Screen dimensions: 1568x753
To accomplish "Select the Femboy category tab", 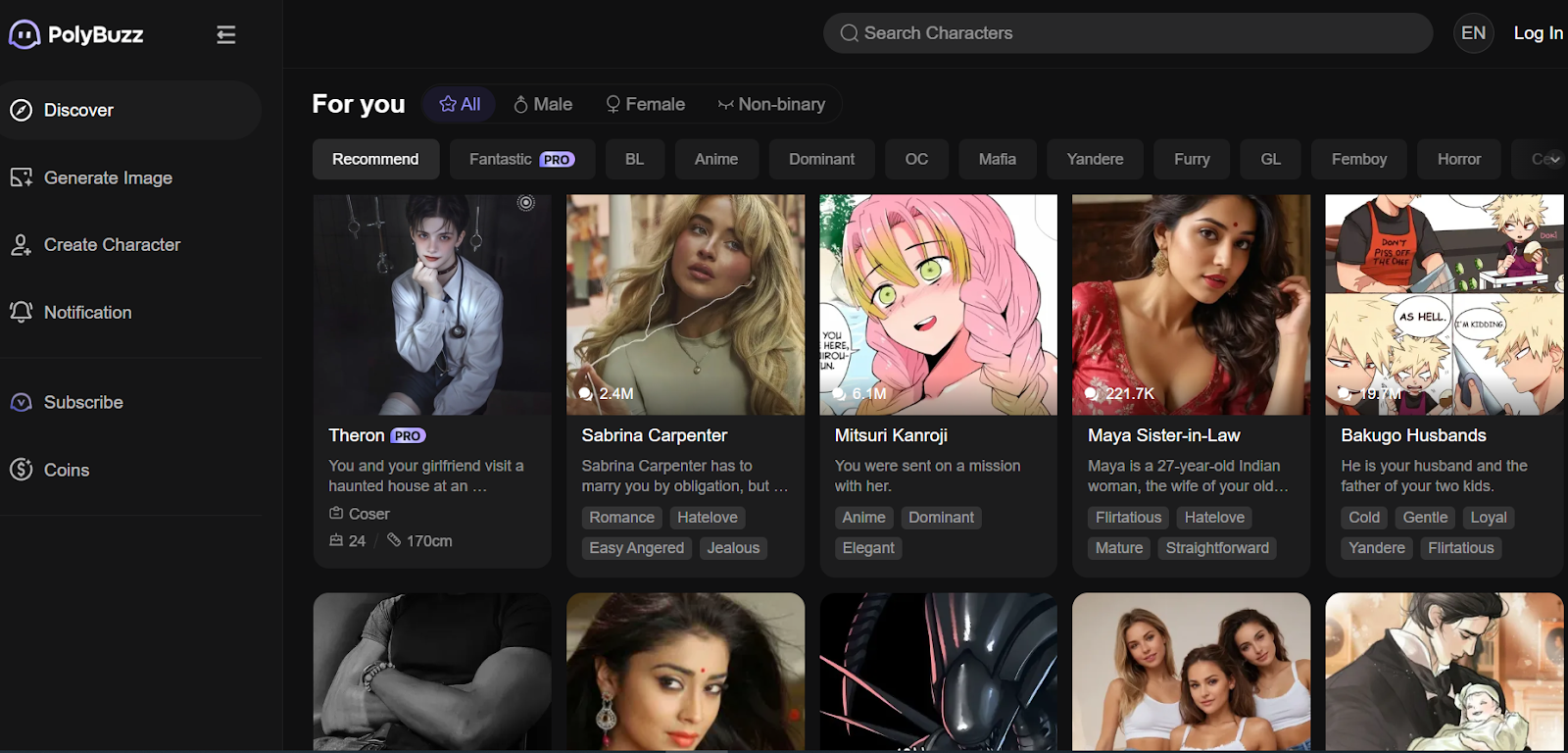I will coord(1359,159).
